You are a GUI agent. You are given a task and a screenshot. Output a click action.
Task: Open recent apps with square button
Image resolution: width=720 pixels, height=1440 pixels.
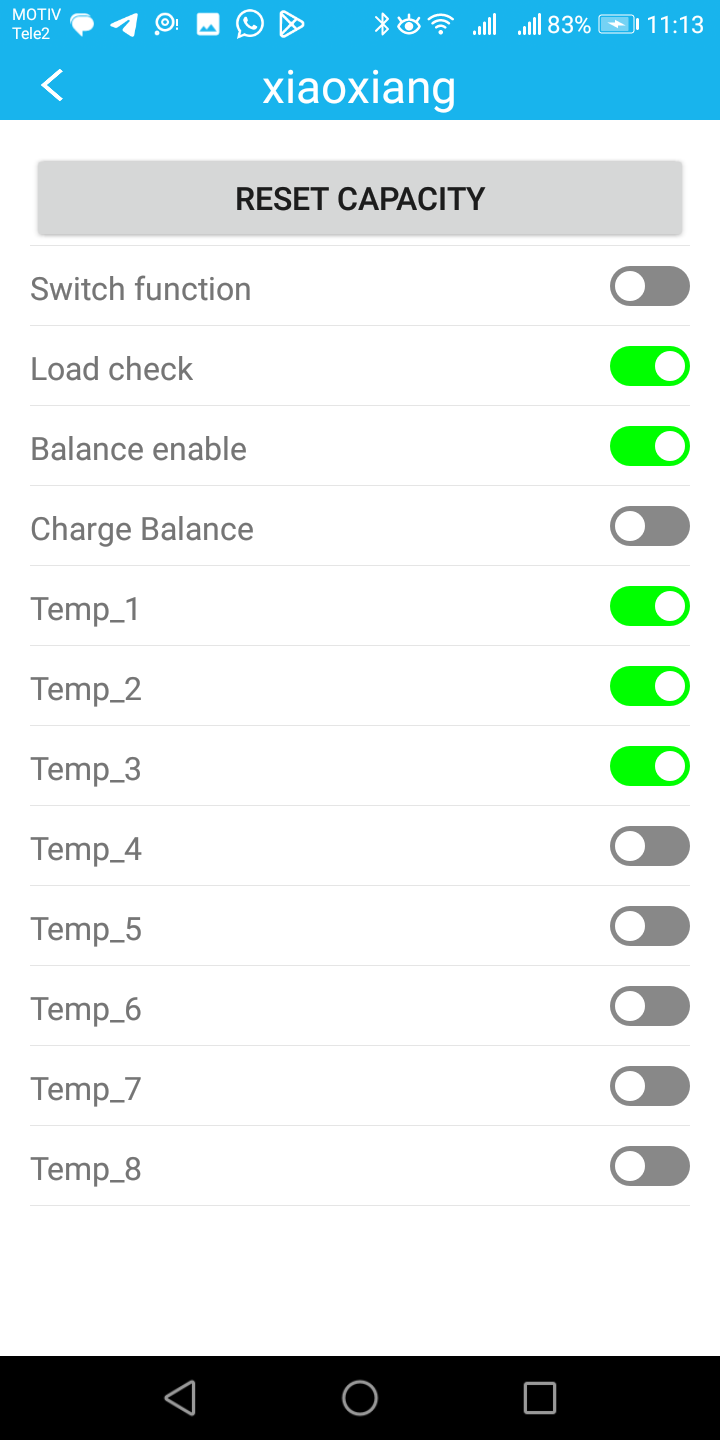(x=539, y=1397)
